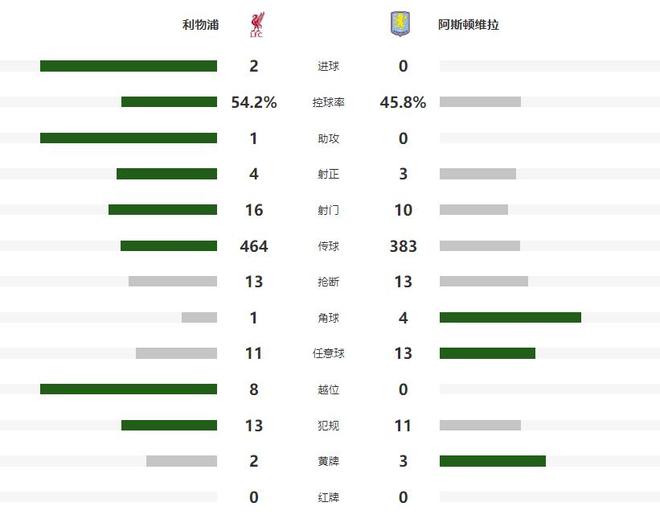Select the 控球率 stat label
The width and height of the screenshot is (660, 519).
[x=327, y=102]
